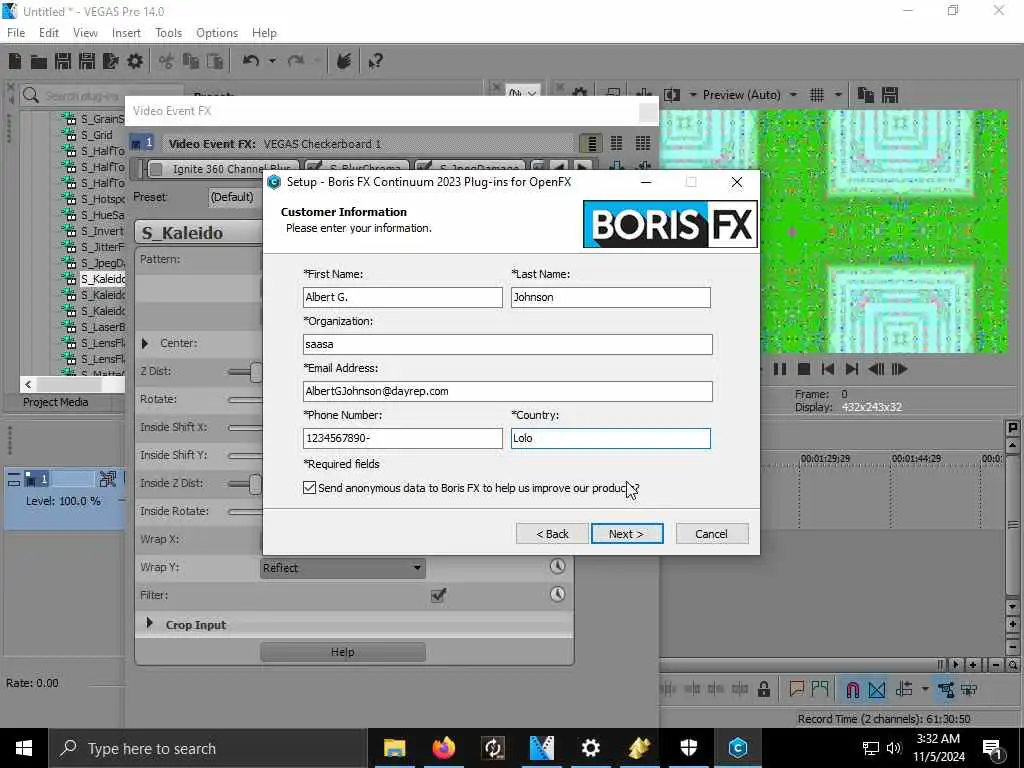This screenshot has width=1024, height=768.
Task: Click the Insert Region icon
Action: click(x=820, y=690)
